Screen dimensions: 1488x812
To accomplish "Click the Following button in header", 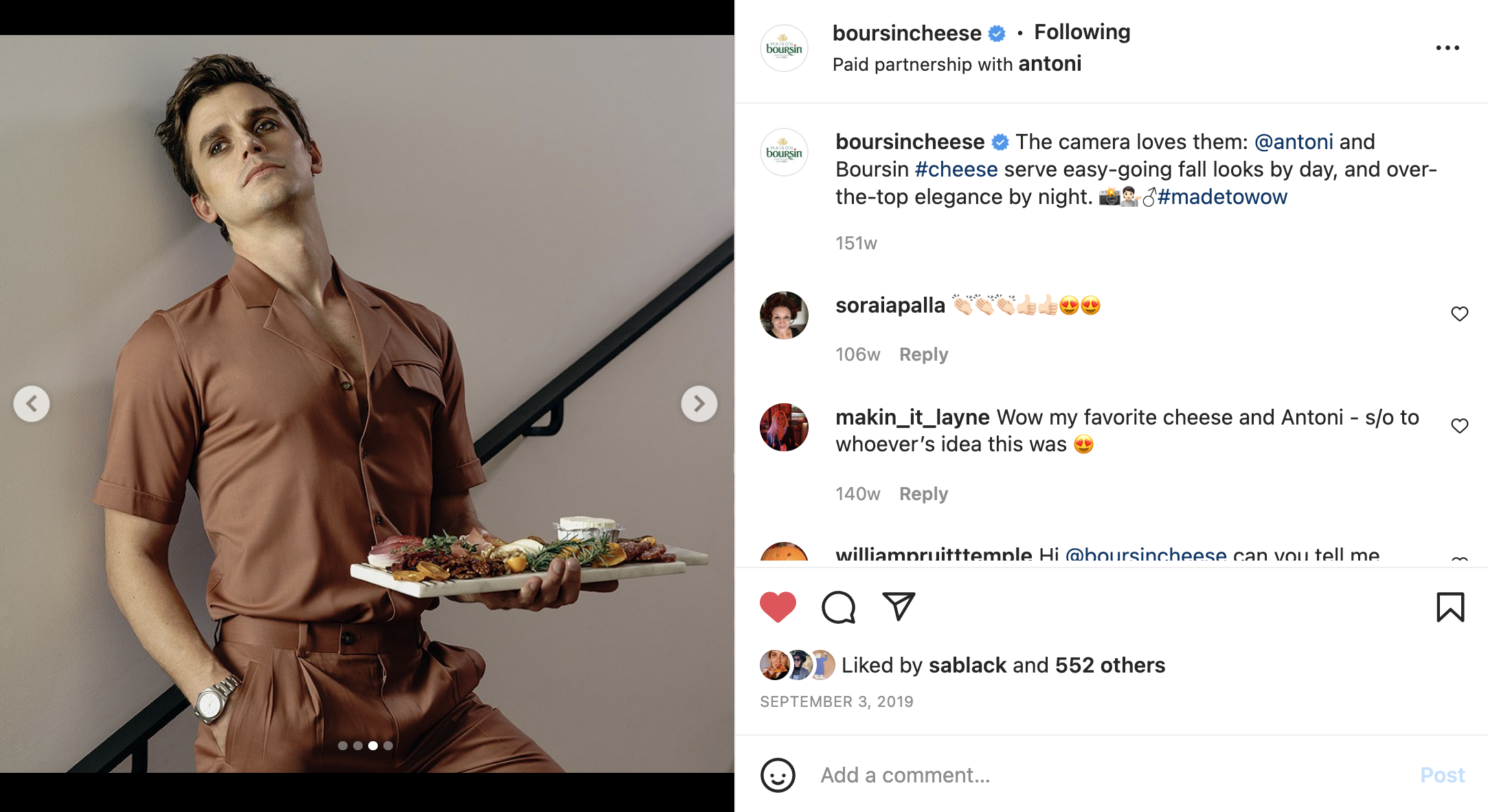I will [x=1082, y=32].
